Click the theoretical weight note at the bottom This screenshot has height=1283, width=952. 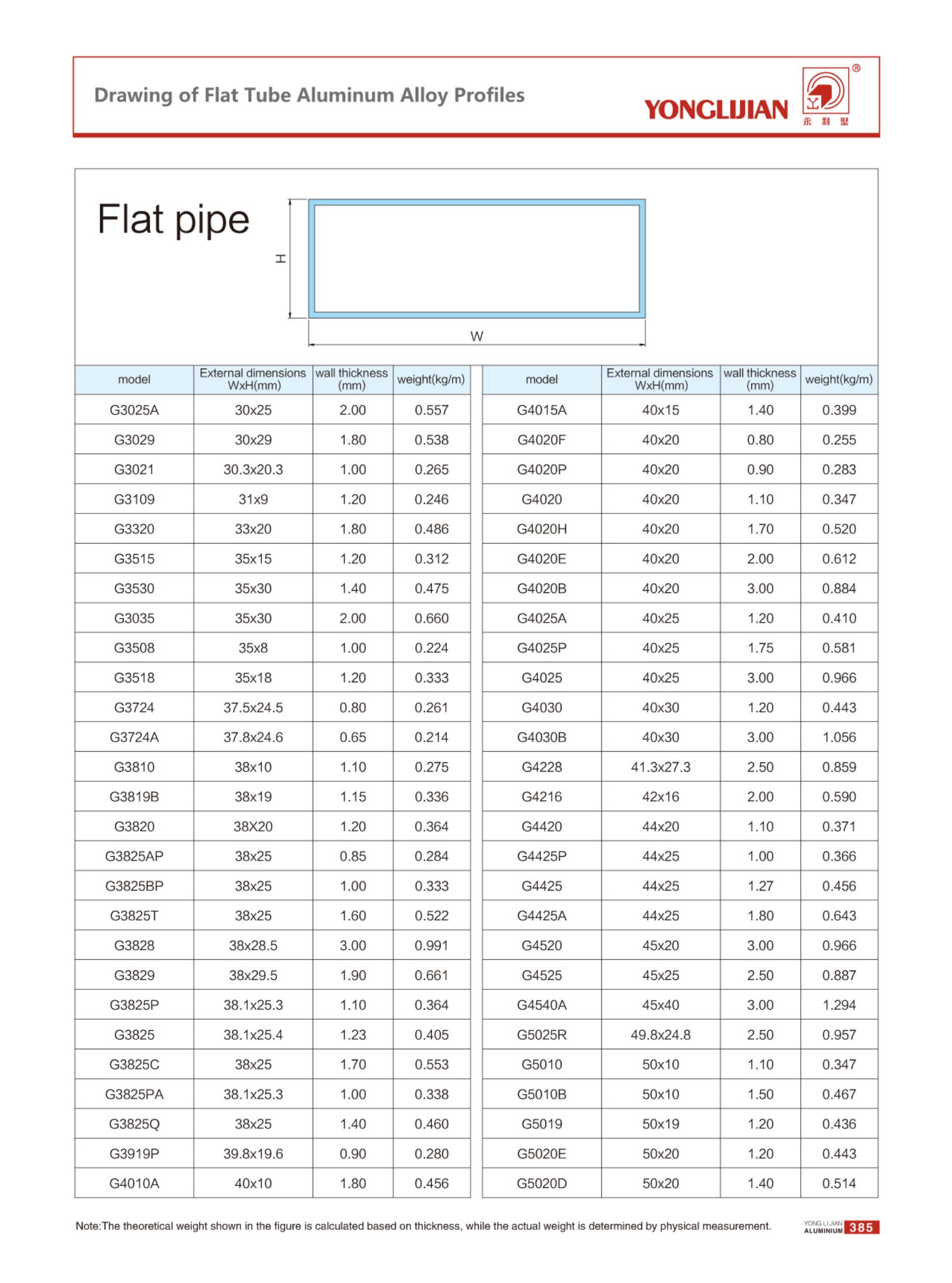(423, 1227)
